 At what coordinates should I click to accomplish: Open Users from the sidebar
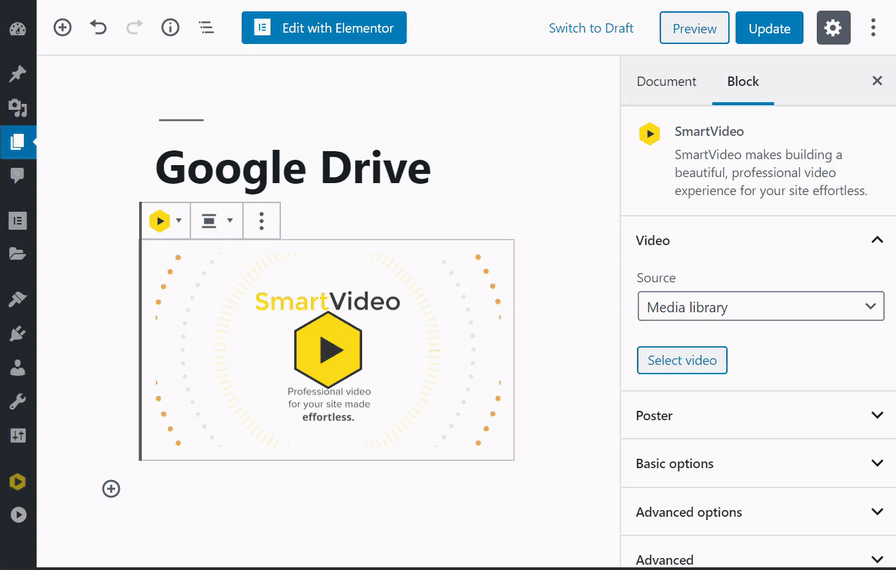click(x=18, y=368)
